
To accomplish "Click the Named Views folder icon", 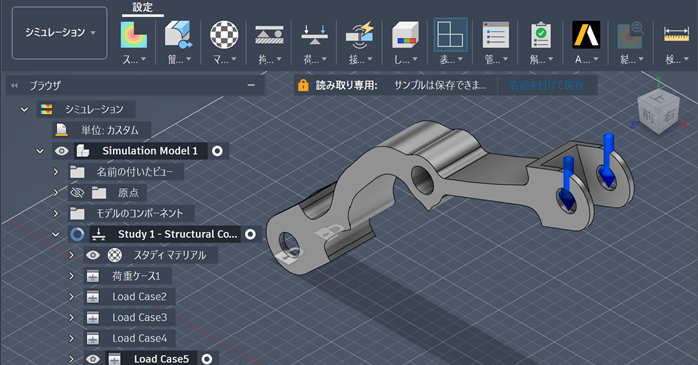I will coord(77,172).
